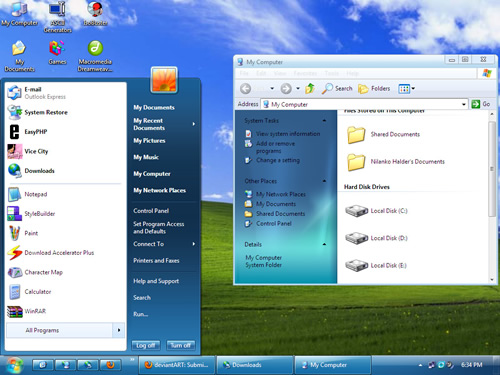Open Local Disk (C:)
The image size is (500, 375).
tap(377, 211)
